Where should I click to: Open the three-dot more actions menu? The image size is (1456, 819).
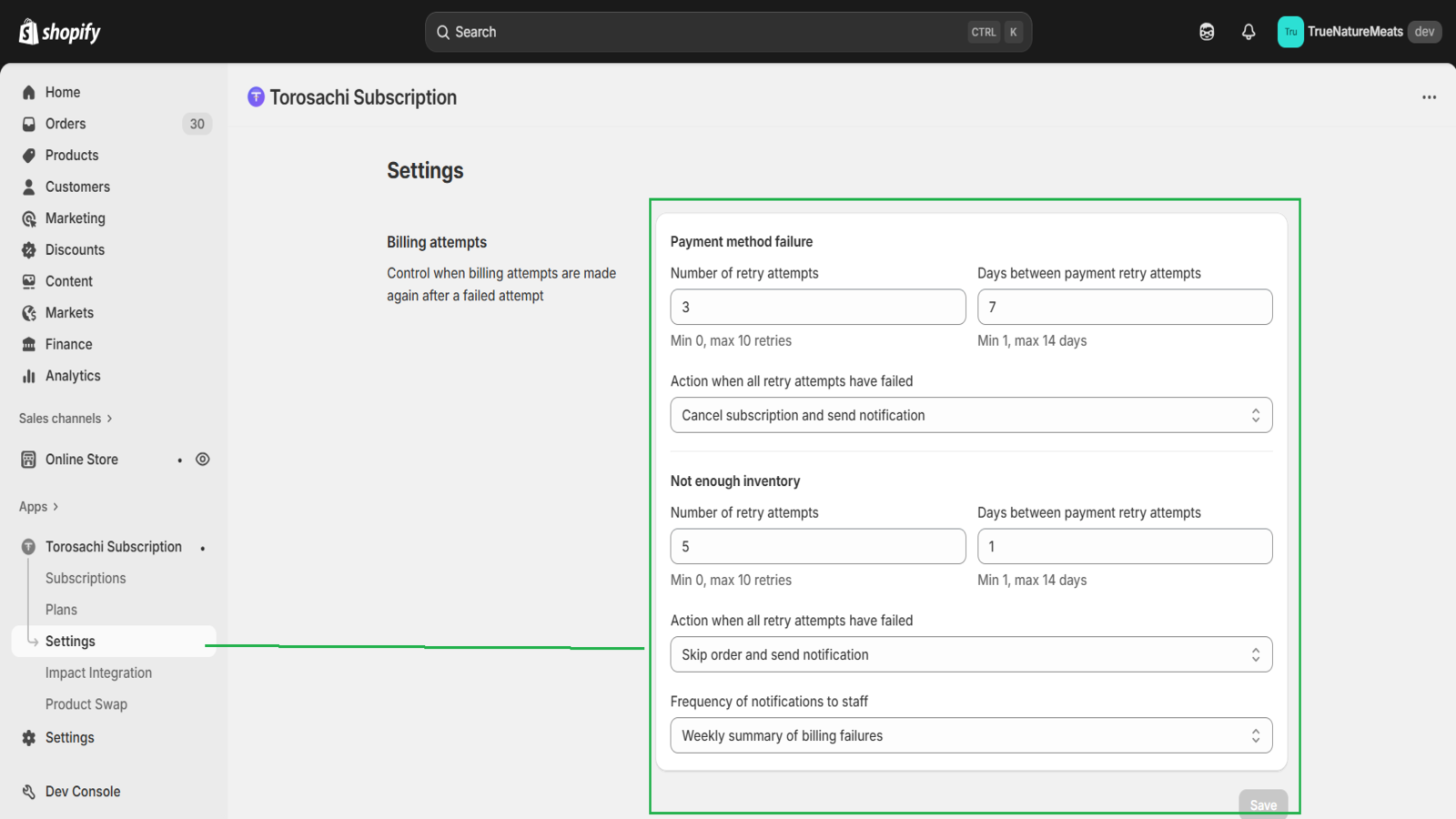tap(1430, 97)
